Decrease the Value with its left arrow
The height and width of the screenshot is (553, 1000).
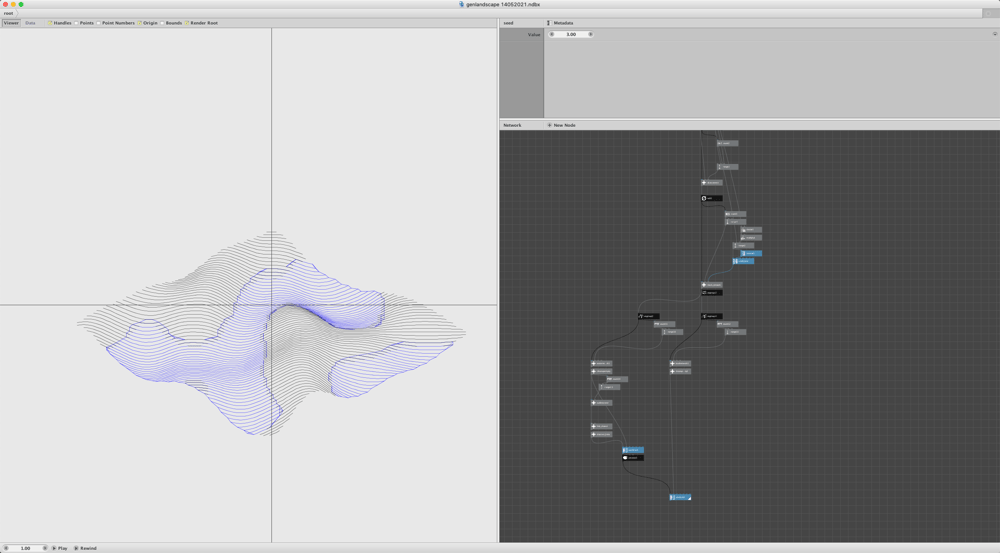coord(552,34)
